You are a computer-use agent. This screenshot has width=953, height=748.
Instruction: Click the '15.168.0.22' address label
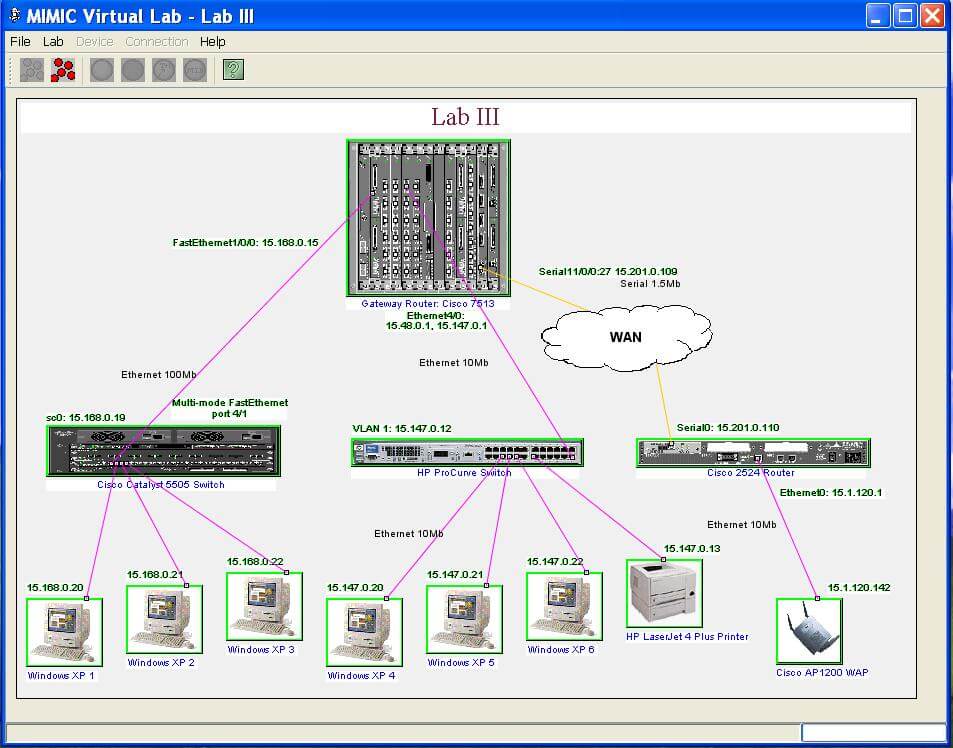255,562
